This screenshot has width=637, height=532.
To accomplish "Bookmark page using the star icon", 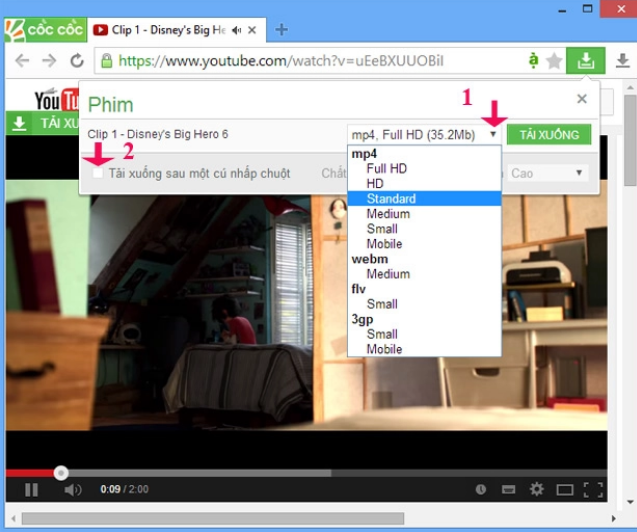I will click(554, 61).
